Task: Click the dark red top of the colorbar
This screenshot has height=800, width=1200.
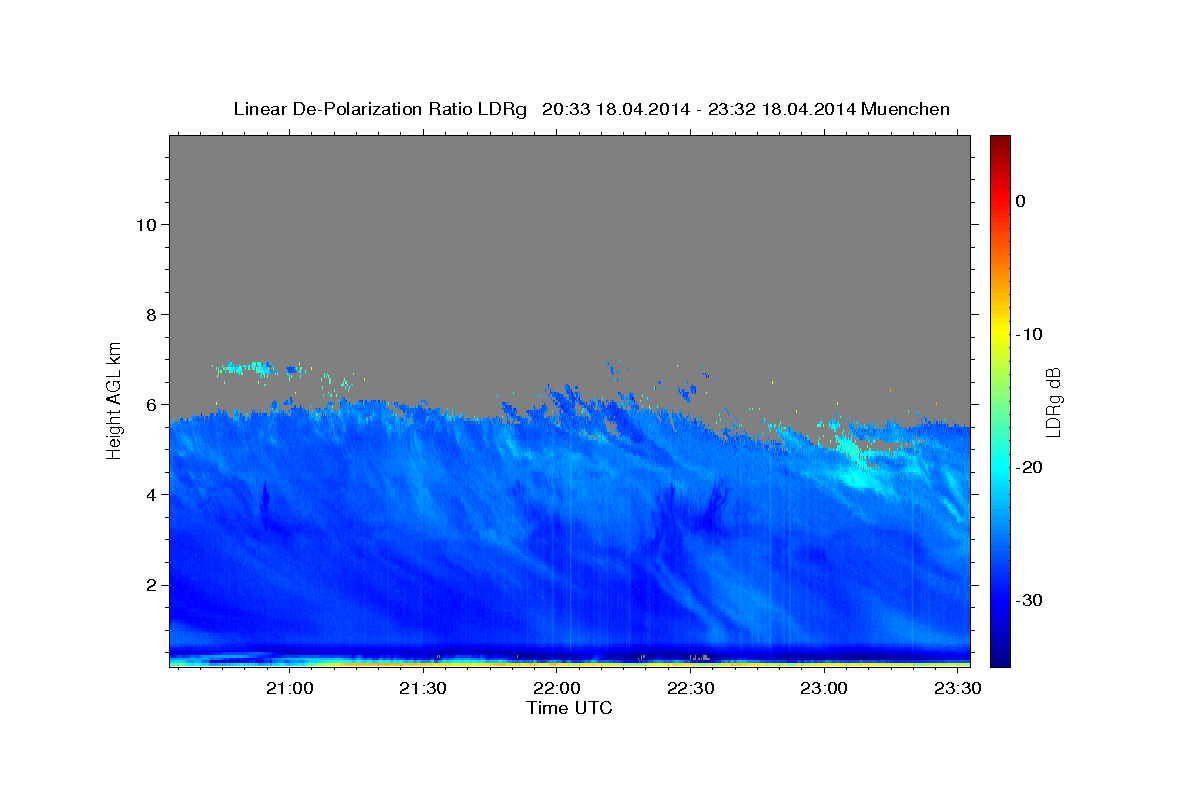Action: [x=1000, y=145]
